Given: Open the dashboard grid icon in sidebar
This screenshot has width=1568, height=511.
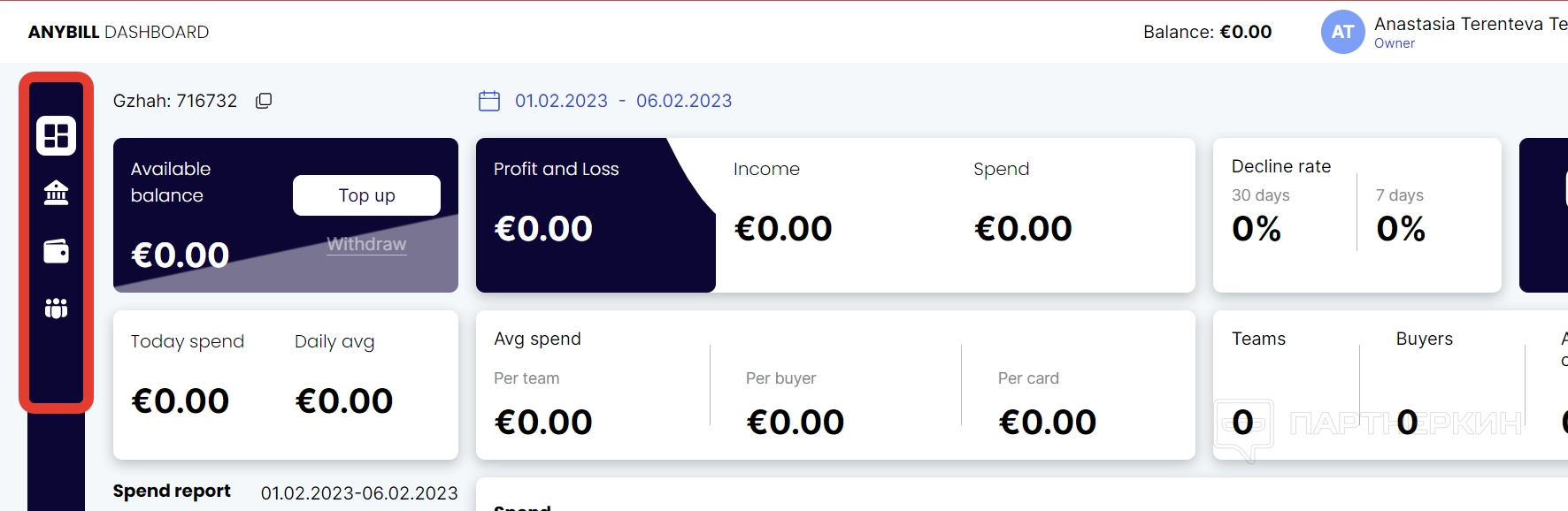Looking at the screenshot, I should pos(56,135).
